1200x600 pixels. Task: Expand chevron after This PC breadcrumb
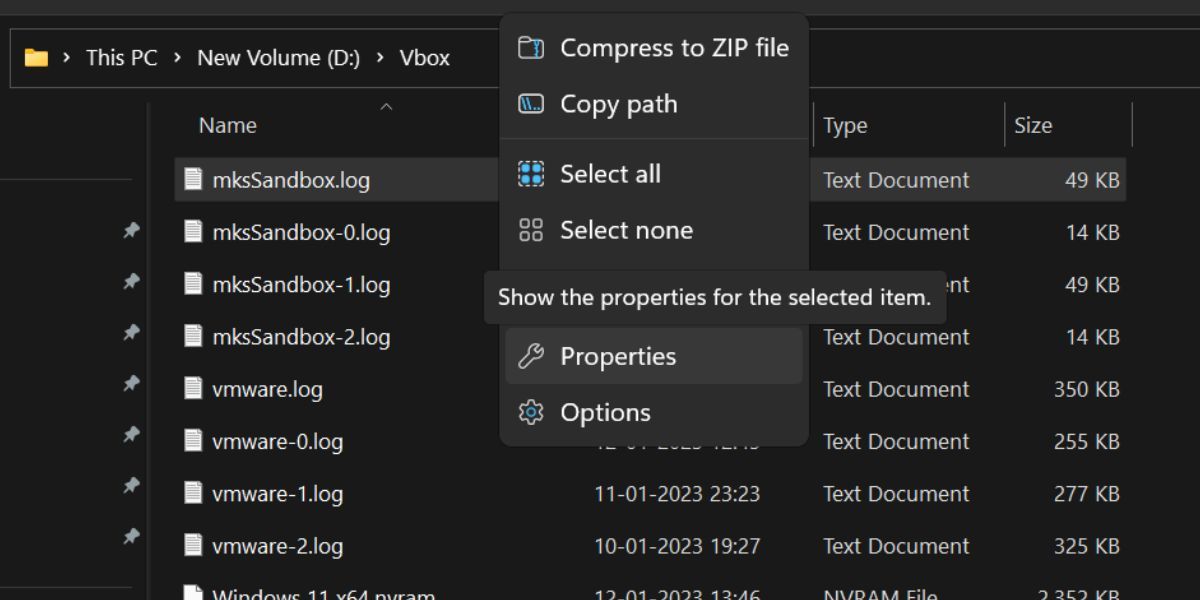[x=177, y=58]
